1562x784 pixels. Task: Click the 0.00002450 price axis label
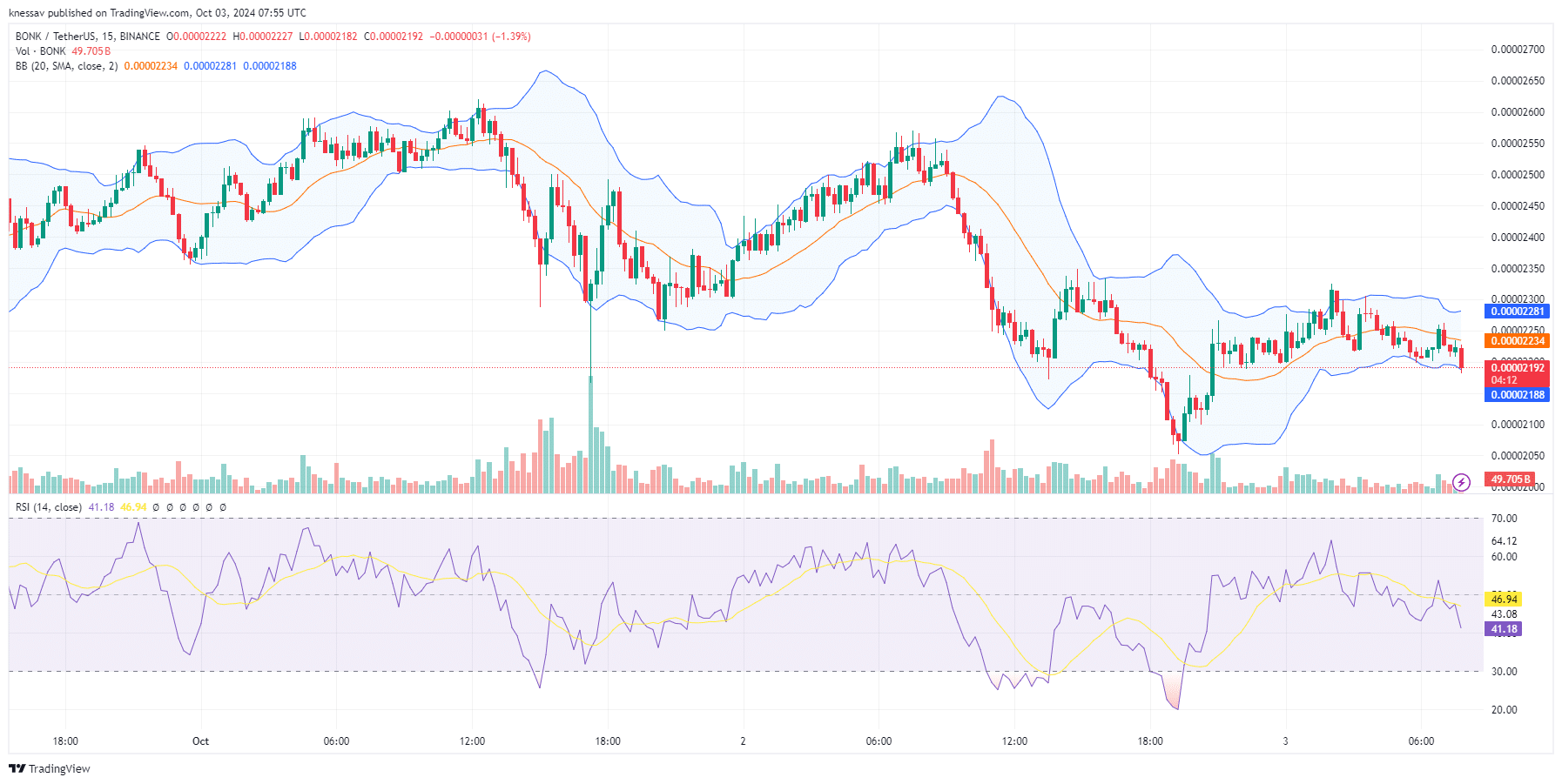(1518, 206)
